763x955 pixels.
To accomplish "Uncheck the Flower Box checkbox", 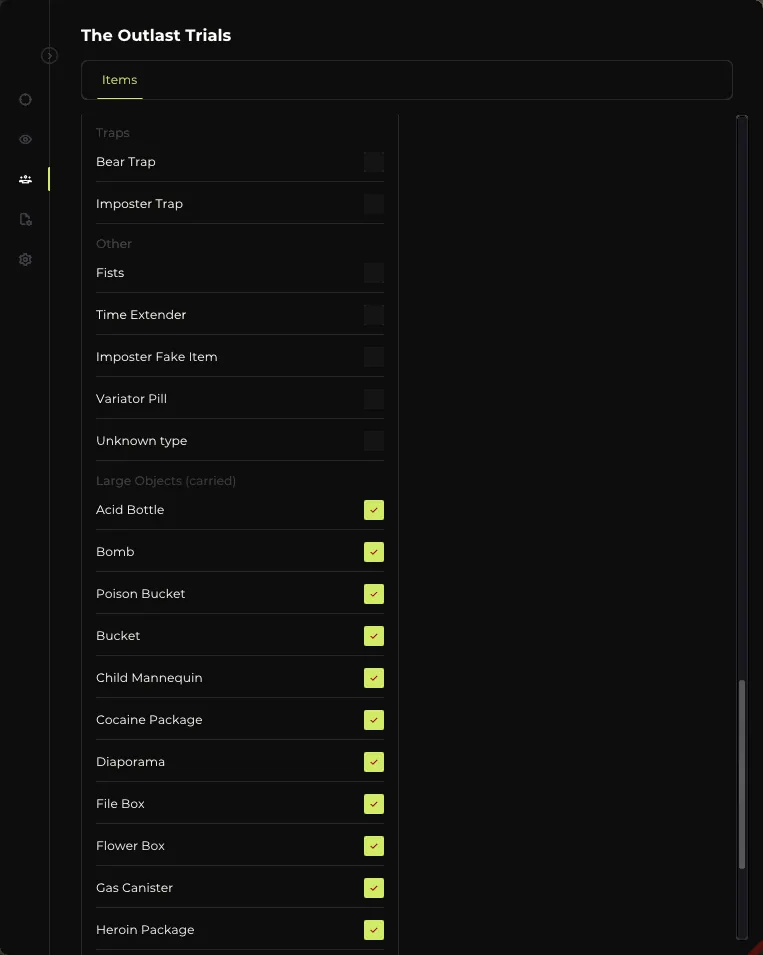I will 374,846.
